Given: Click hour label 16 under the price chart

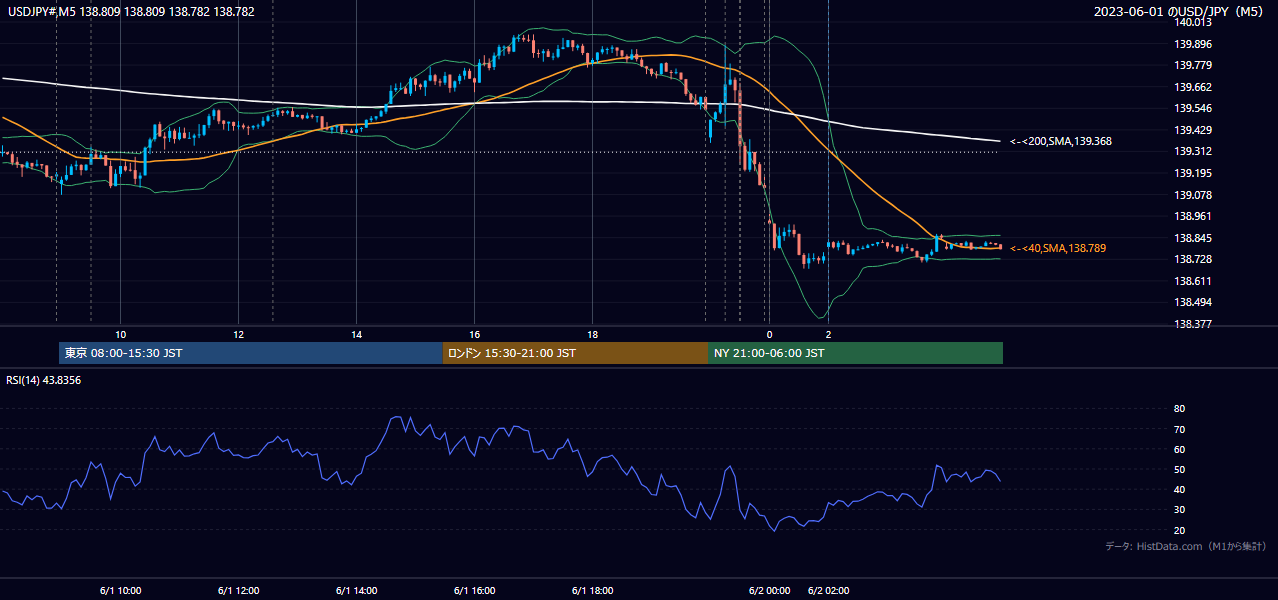Looking at the screenshot, I should tap(474, 334).
